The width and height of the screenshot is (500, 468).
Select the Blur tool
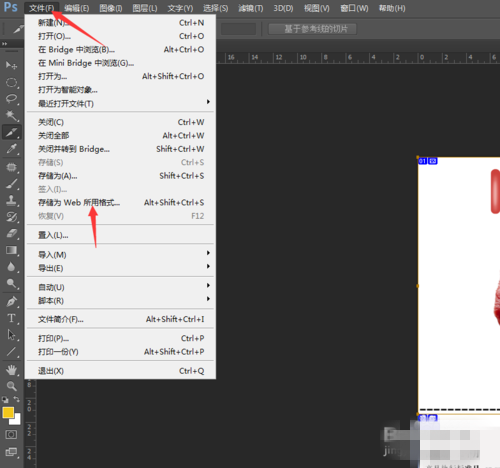click(11, 267)
